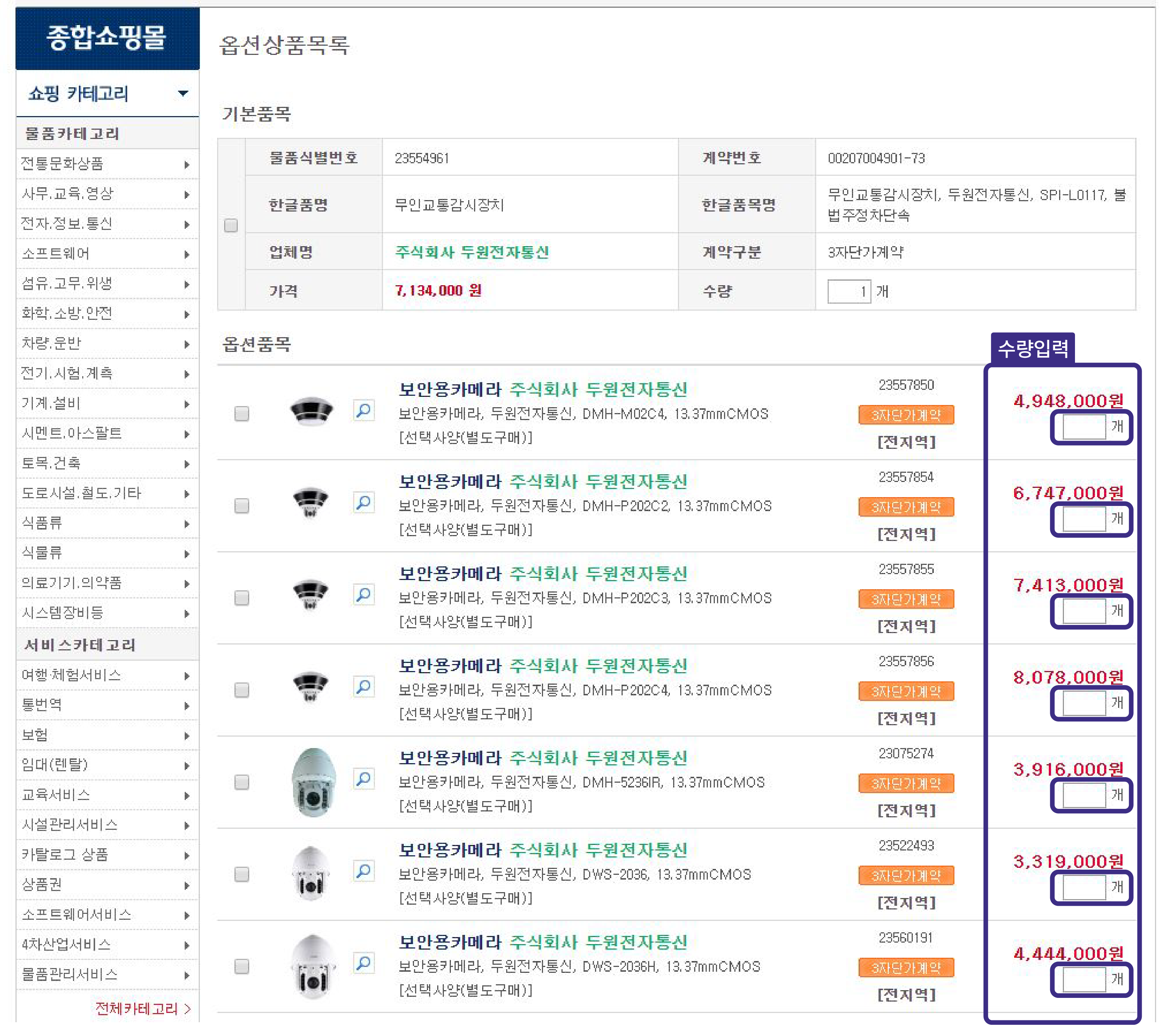This screenshot has height=1034, width=1176.
Task: Open thumbnail image of DMH-P202C3 camera
Action: coord(311,595)
